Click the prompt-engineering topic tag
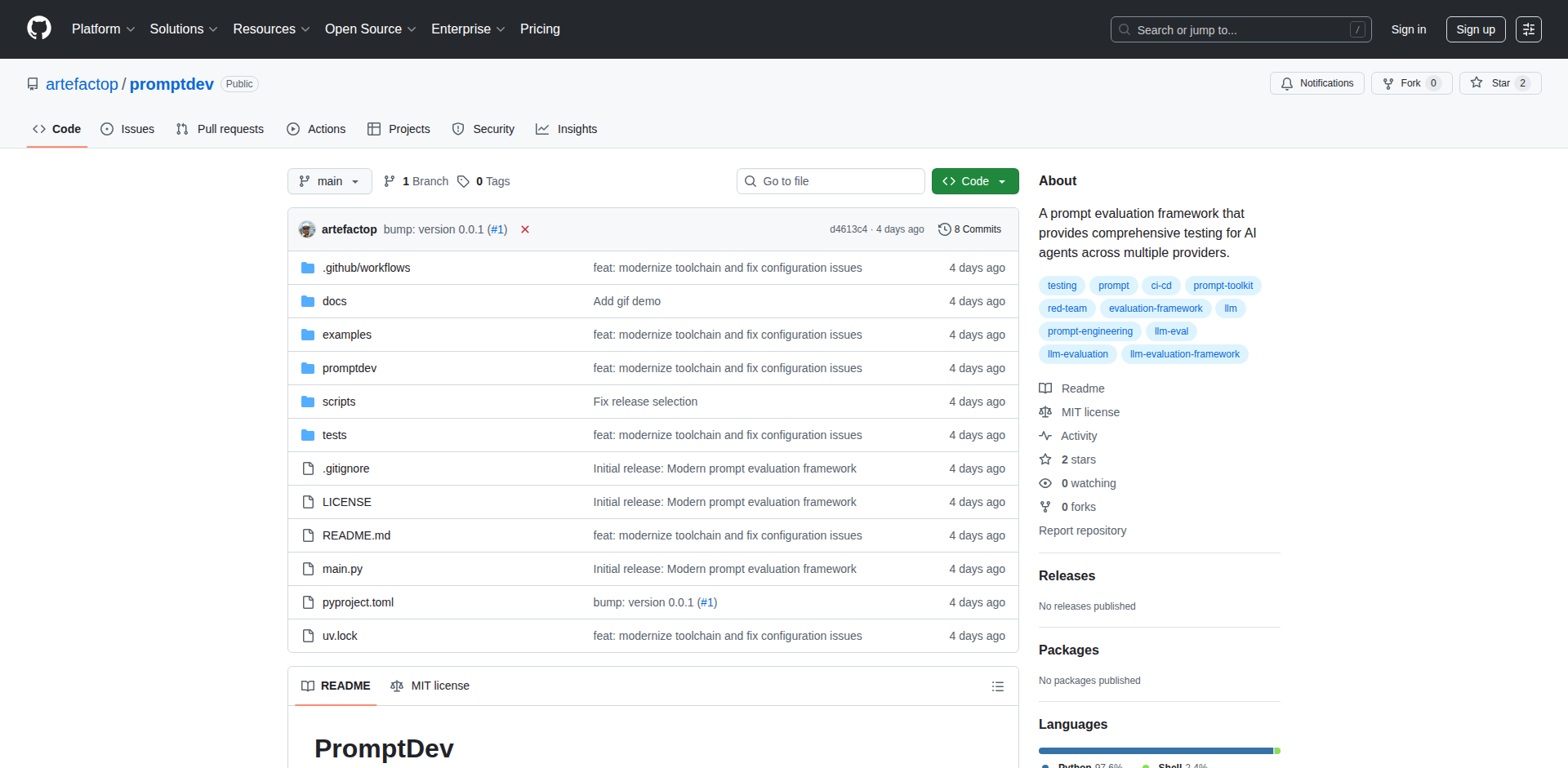Image resolution: width=1568 pixels, height=768 pixels. pos(1090,331)
